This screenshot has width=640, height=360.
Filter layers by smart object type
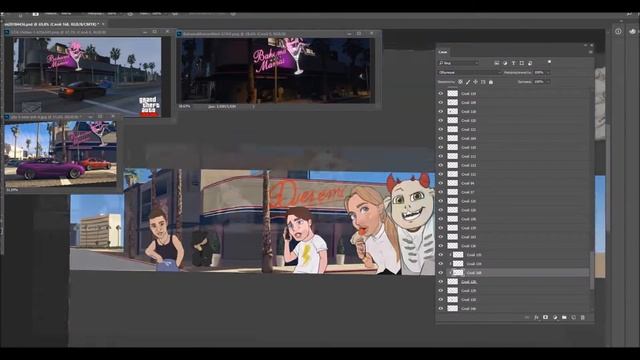[x=530, y=63]
